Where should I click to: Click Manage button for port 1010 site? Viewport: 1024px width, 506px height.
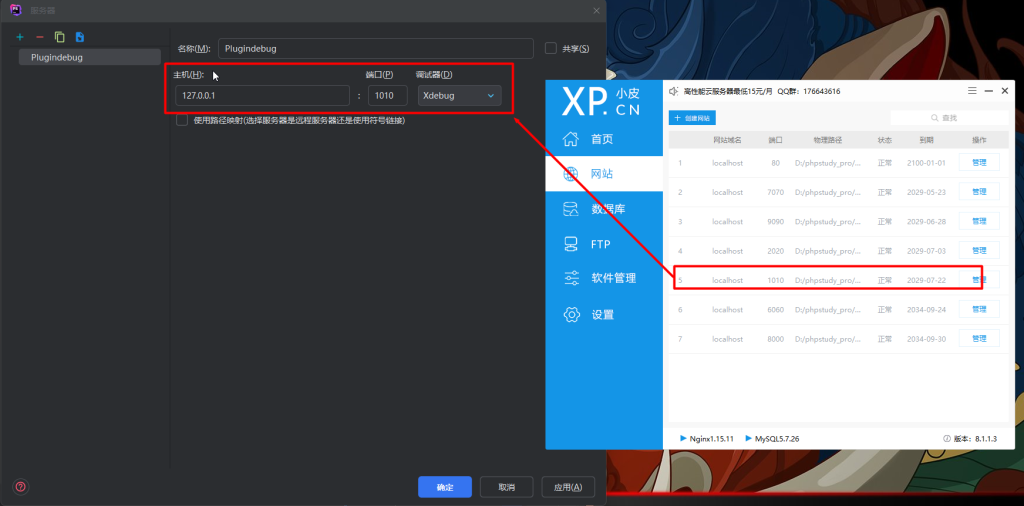[979, 279]
